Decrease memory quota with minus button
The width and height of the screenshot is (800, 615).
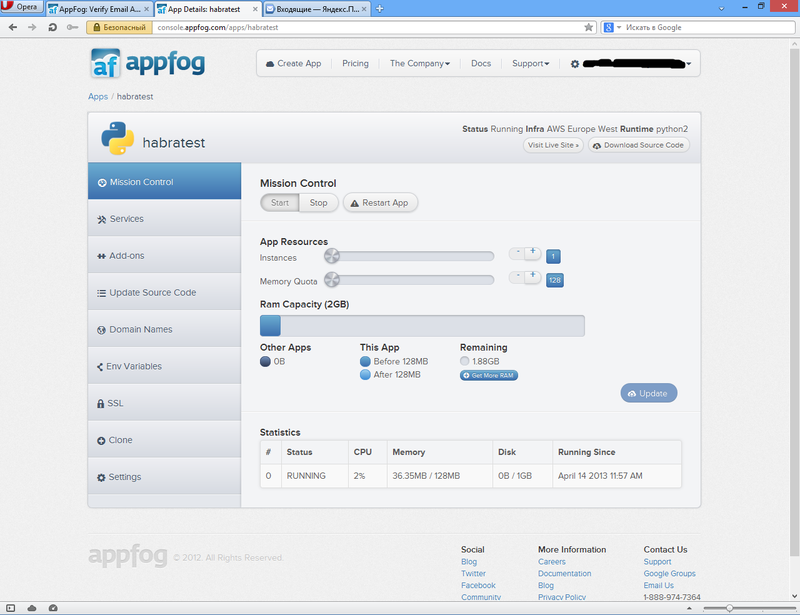click(517, 276)
